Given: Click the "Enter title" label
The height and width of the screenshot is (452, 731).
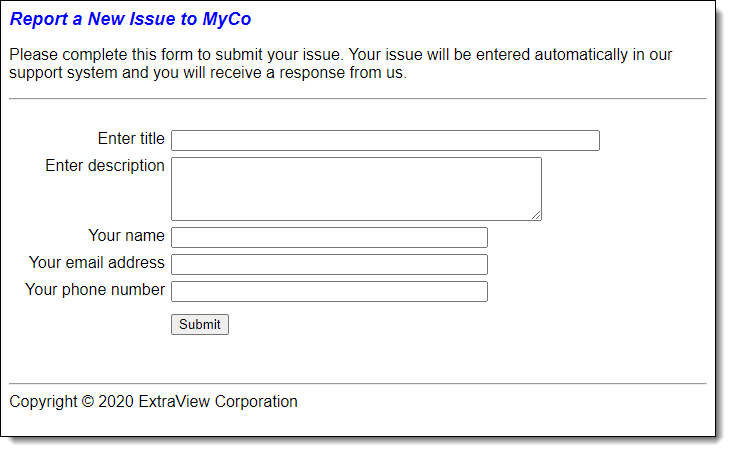Looking at the screenshot, I should point(131,138).
